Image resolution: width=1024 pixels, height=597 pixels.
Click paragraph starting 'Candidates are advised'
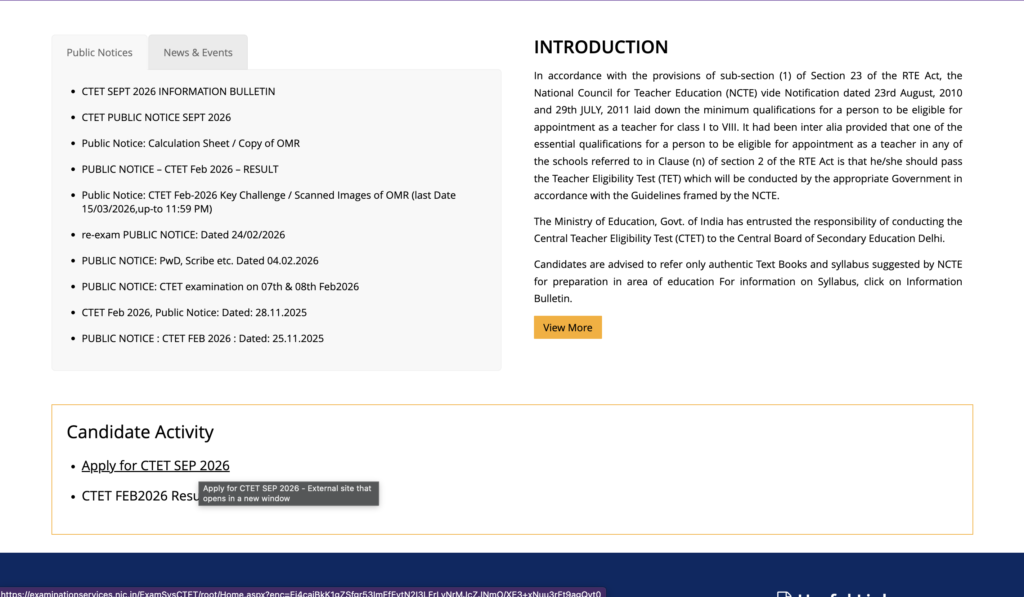click(748, 282)
